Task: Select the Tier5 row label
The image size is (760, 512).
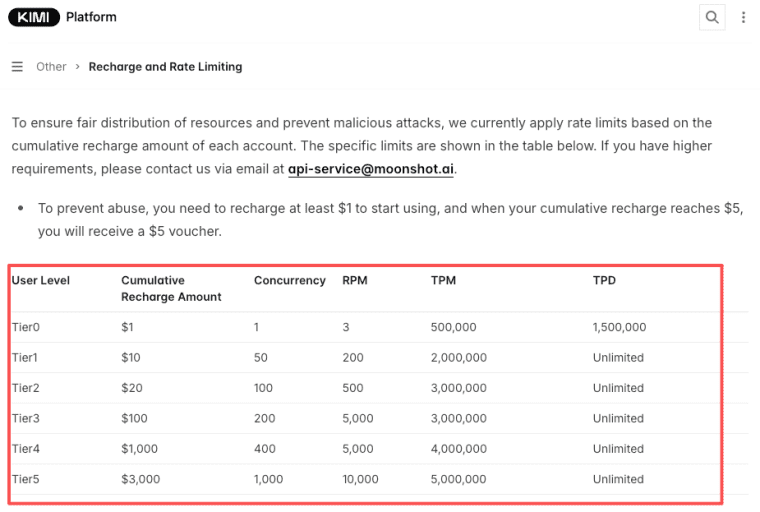Action: point(26,479)
